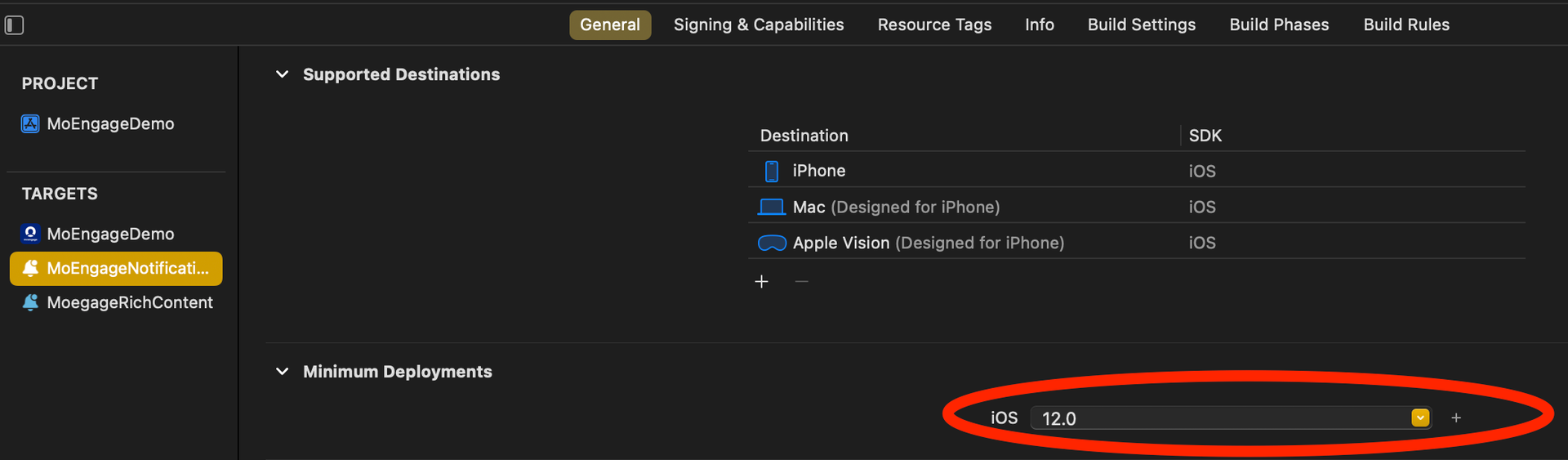Viewport: 1568px width, 460px height.
Task: Add a new supported destination
Action: pos(761,282)
